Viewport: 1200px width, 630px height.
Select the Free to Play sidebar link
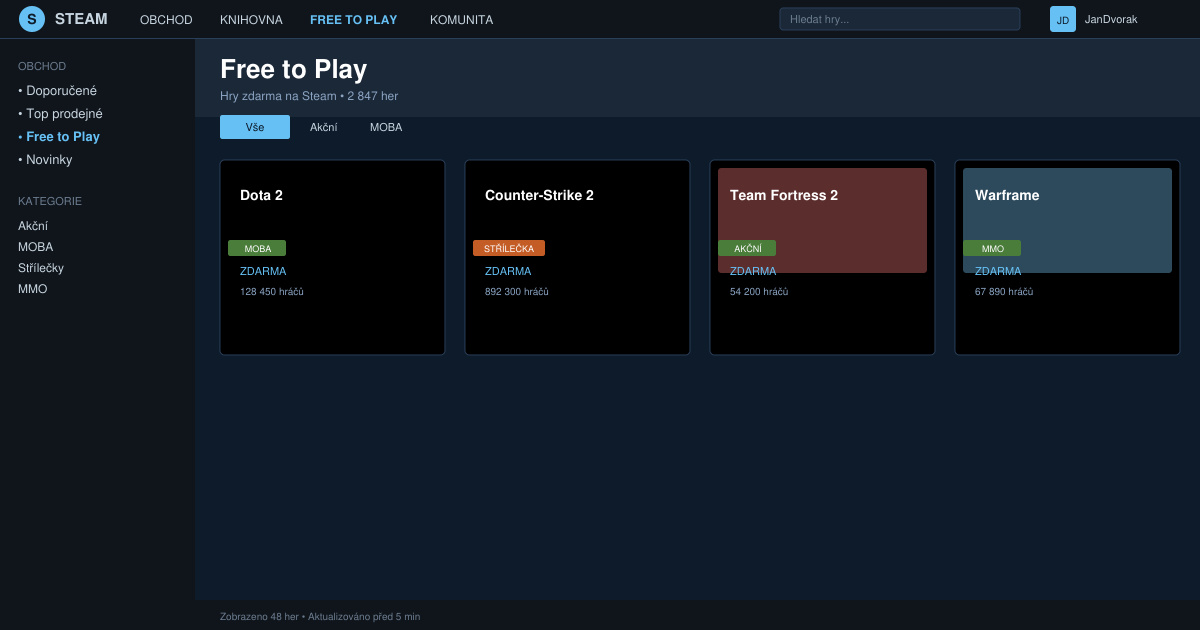tap(59, 137)
